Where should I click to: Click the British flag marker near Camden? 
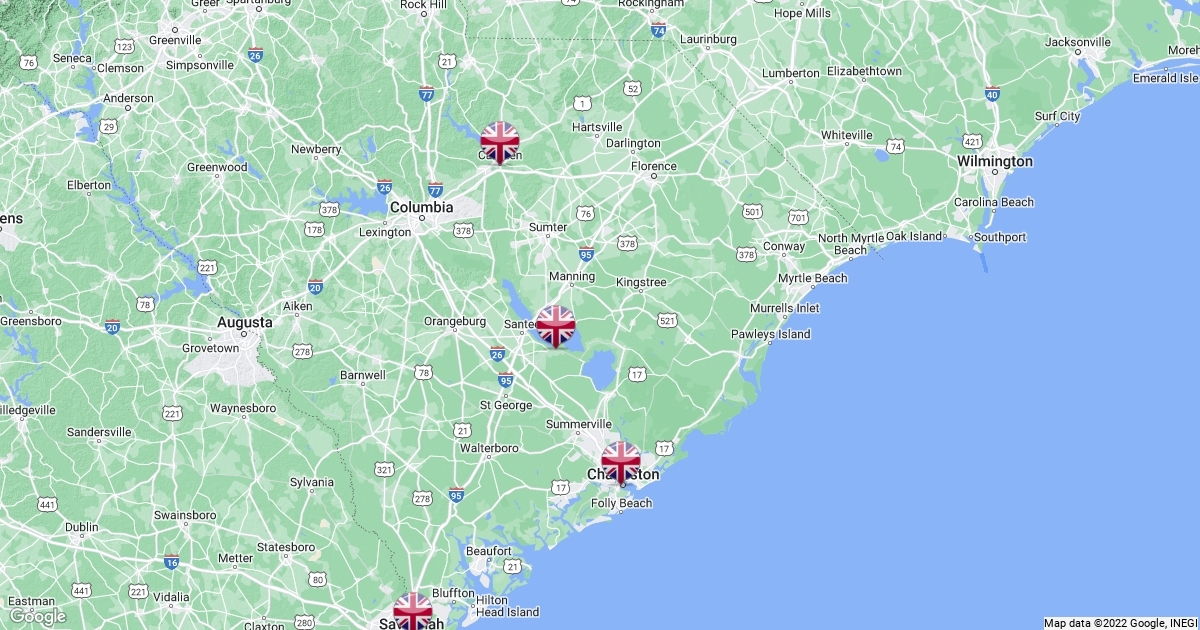click(500, 142)
